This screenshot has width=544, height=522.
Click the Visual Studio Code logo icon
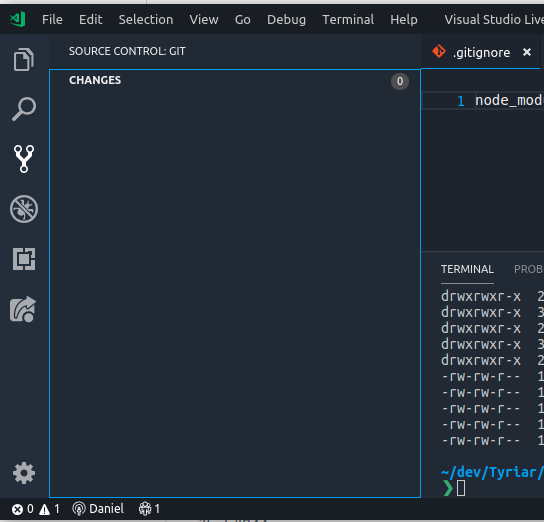[x=18, y=19]
